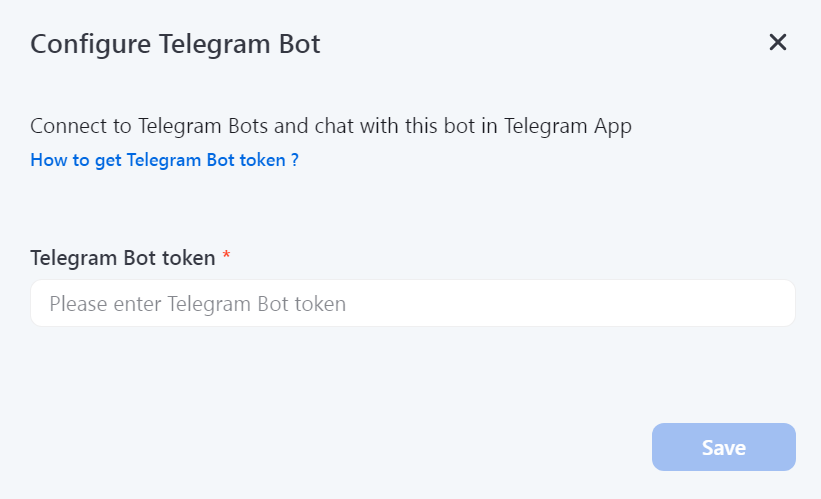This screenshot has height=499, width=821.
Task: Open the 'How to get Telegram Bot token ?' link
Action: 164,160
